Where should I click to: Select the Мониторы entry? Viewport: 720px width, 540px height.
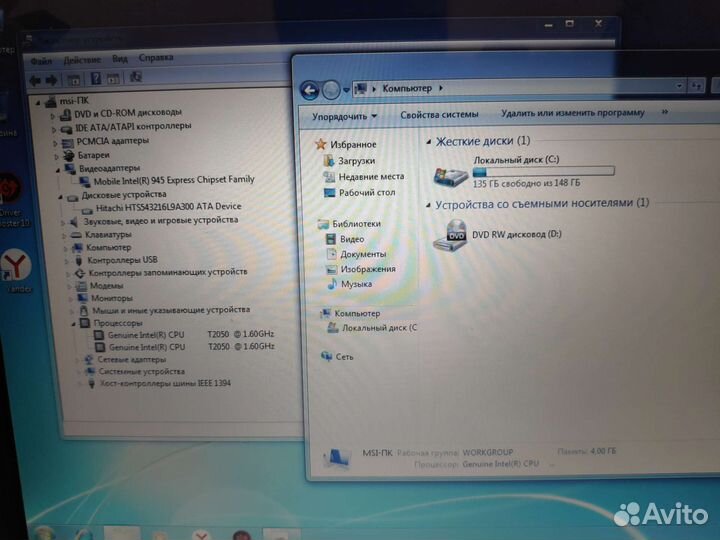pos(112,298)
